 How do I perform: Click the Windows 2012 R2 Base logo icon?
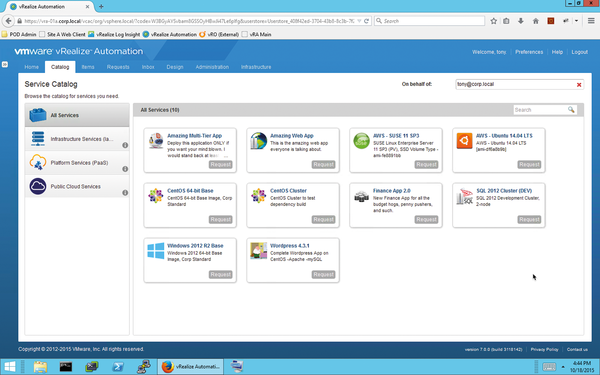(156, 251)
